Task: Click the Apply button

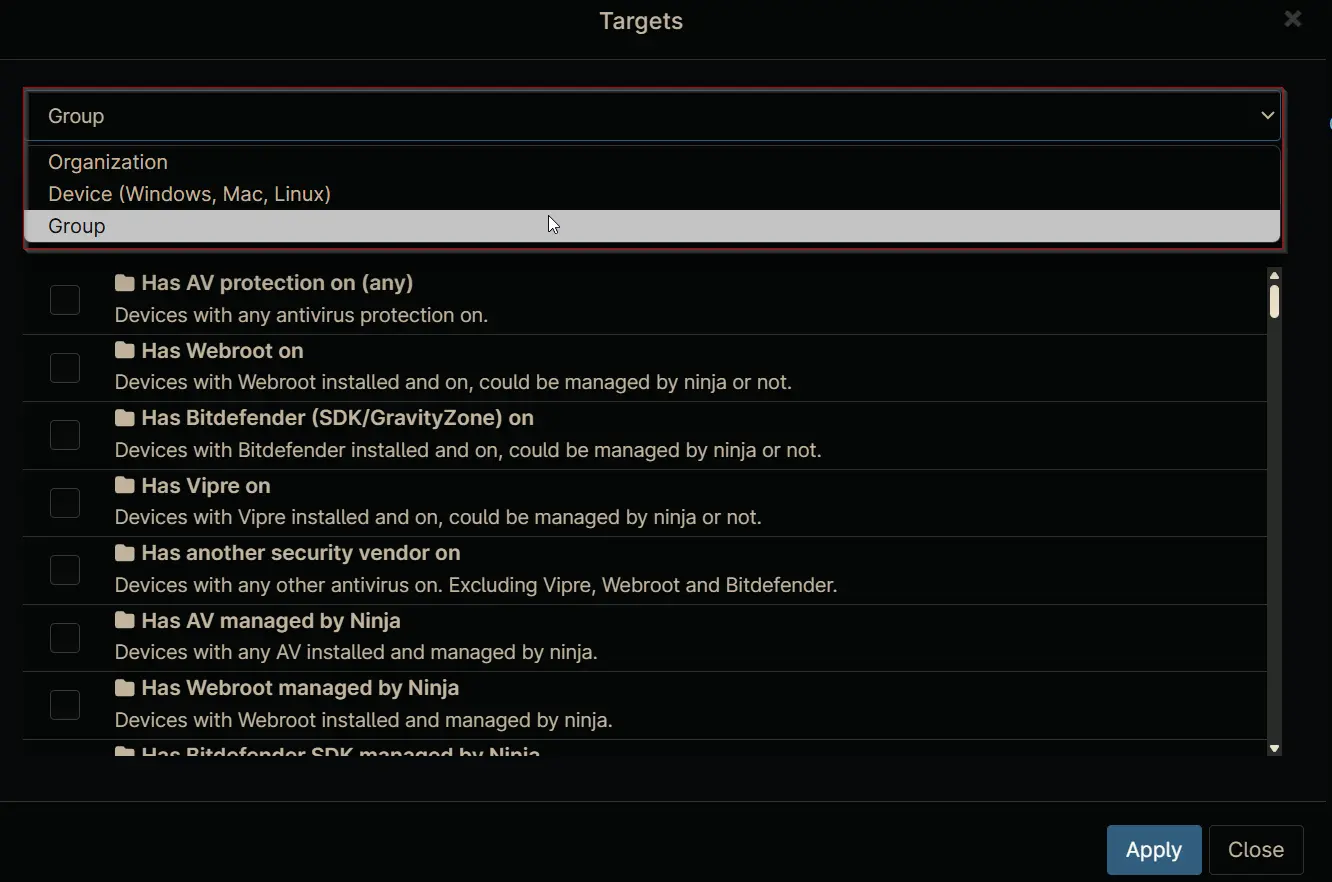Action: (x=1154, y=850)
